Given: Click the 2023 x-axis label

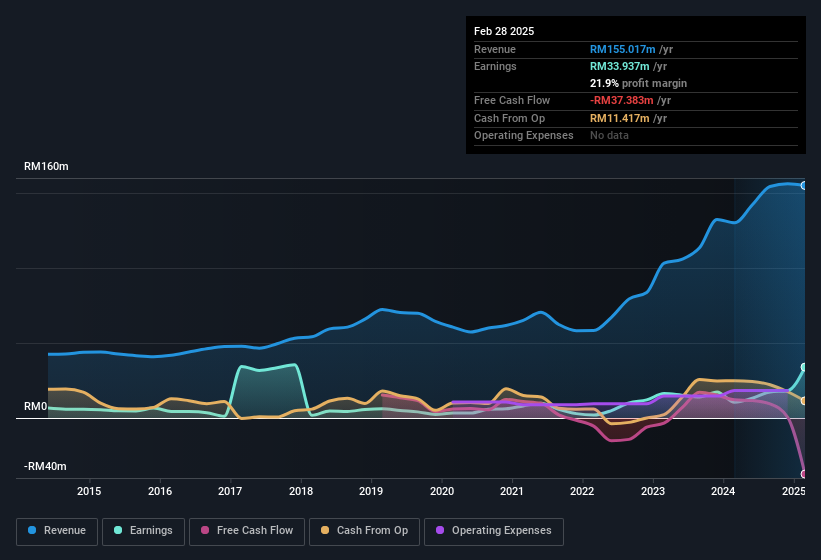Looking at the screenshot, I should point(653,491).
